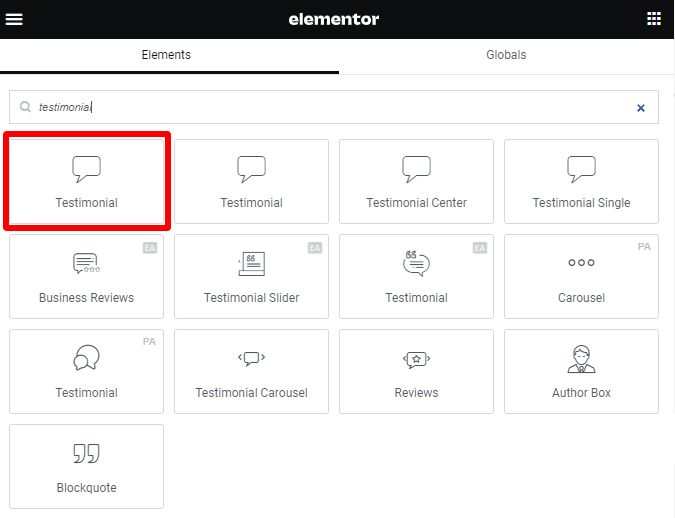Select the Testimonial Center widget
Image resolution: width=675 pixels, height=518 pixels.
pyautogui.click(x=416, y=181)
